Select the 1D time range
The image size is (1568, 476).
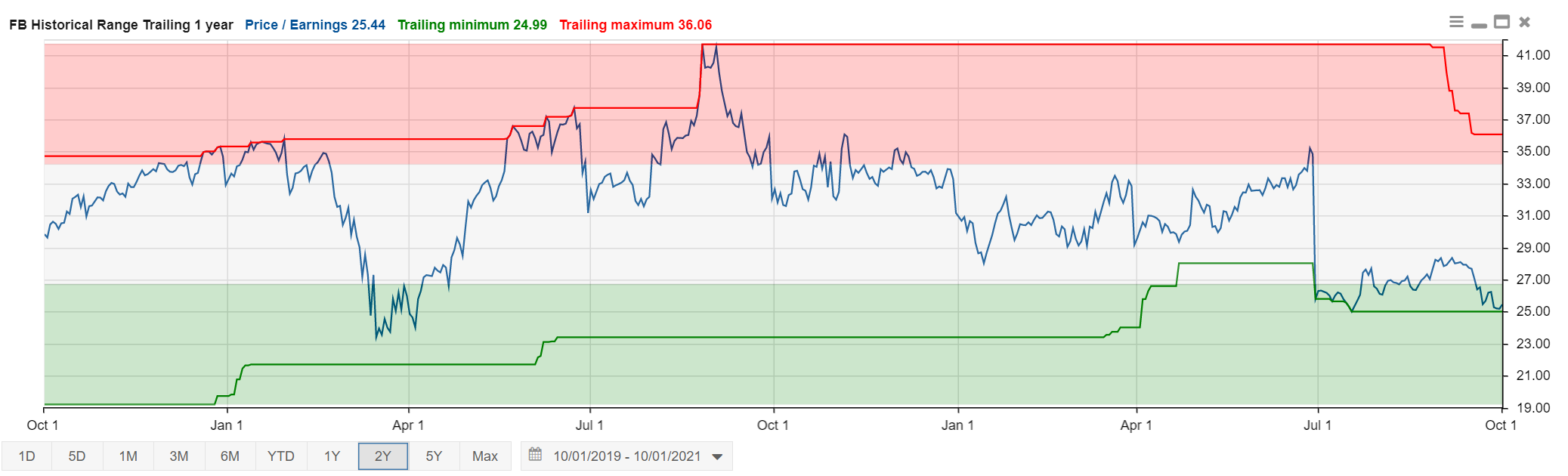(26, 456)
